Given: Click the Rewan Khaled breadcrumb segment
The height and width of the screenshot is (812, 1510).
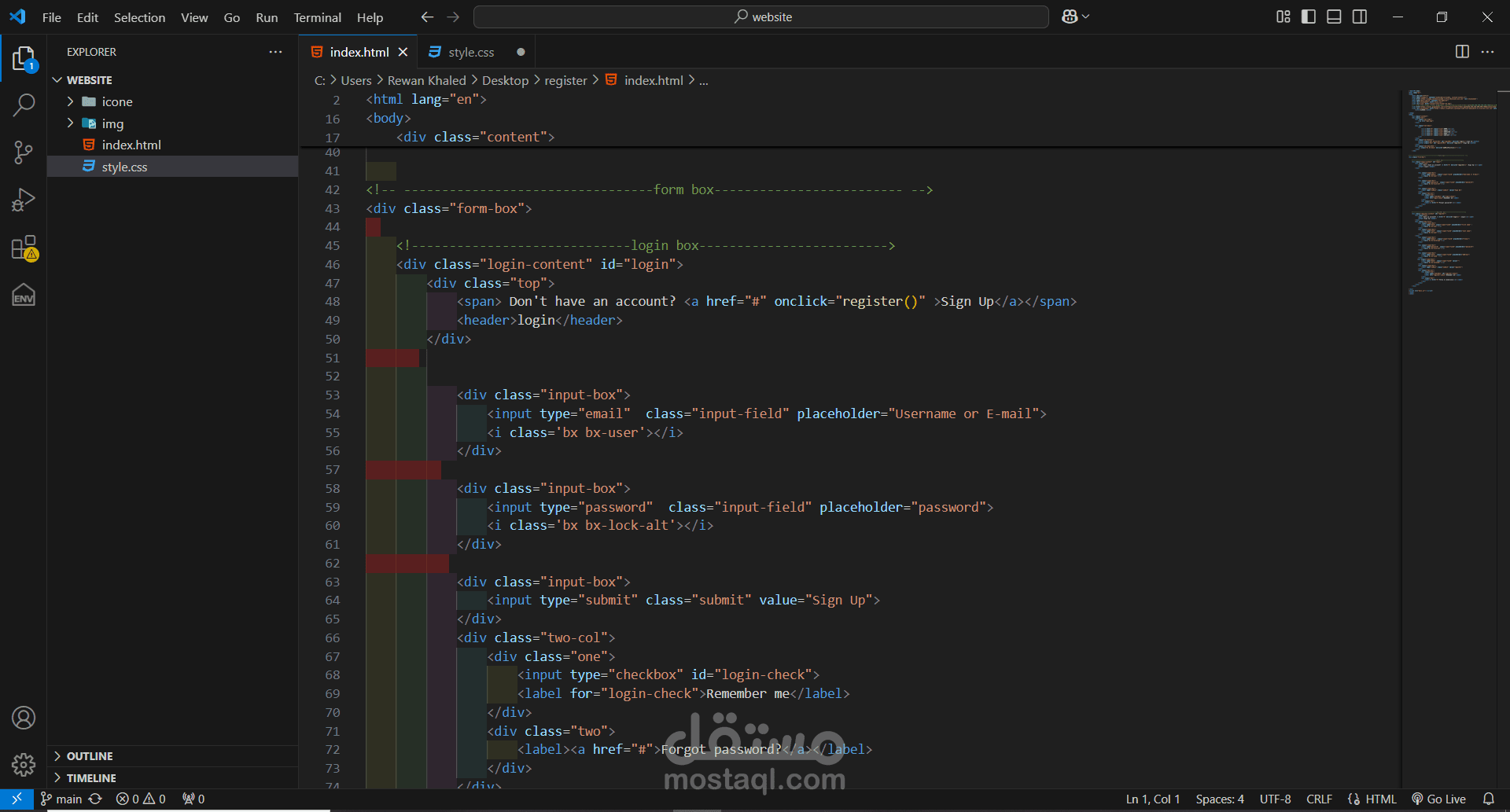Looking at the screenshot, I should click(x=426, y=80).
